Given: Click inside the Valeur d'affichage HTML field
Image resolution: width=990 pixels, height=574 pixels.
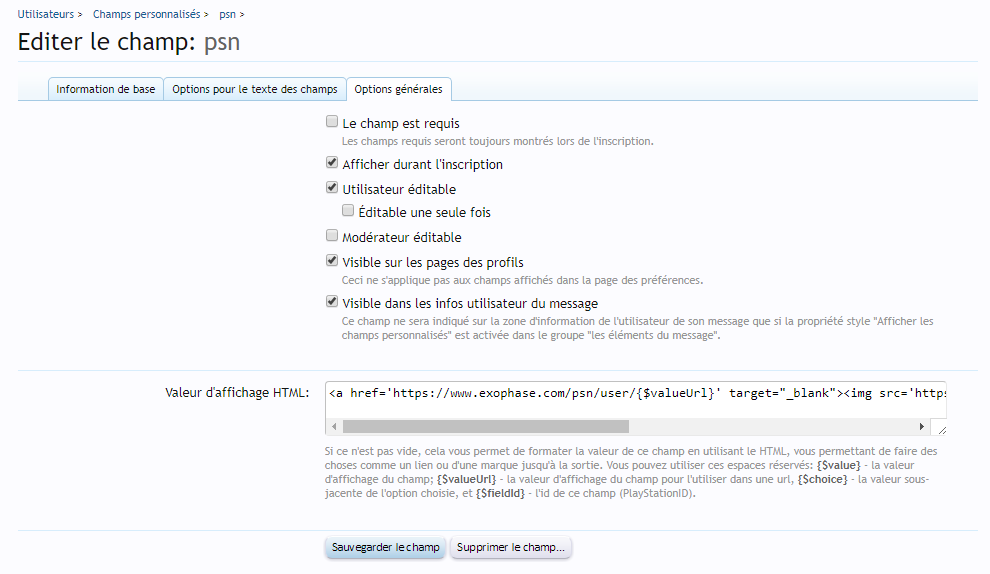Looking at the screenshot, I should tap(635, 394).
